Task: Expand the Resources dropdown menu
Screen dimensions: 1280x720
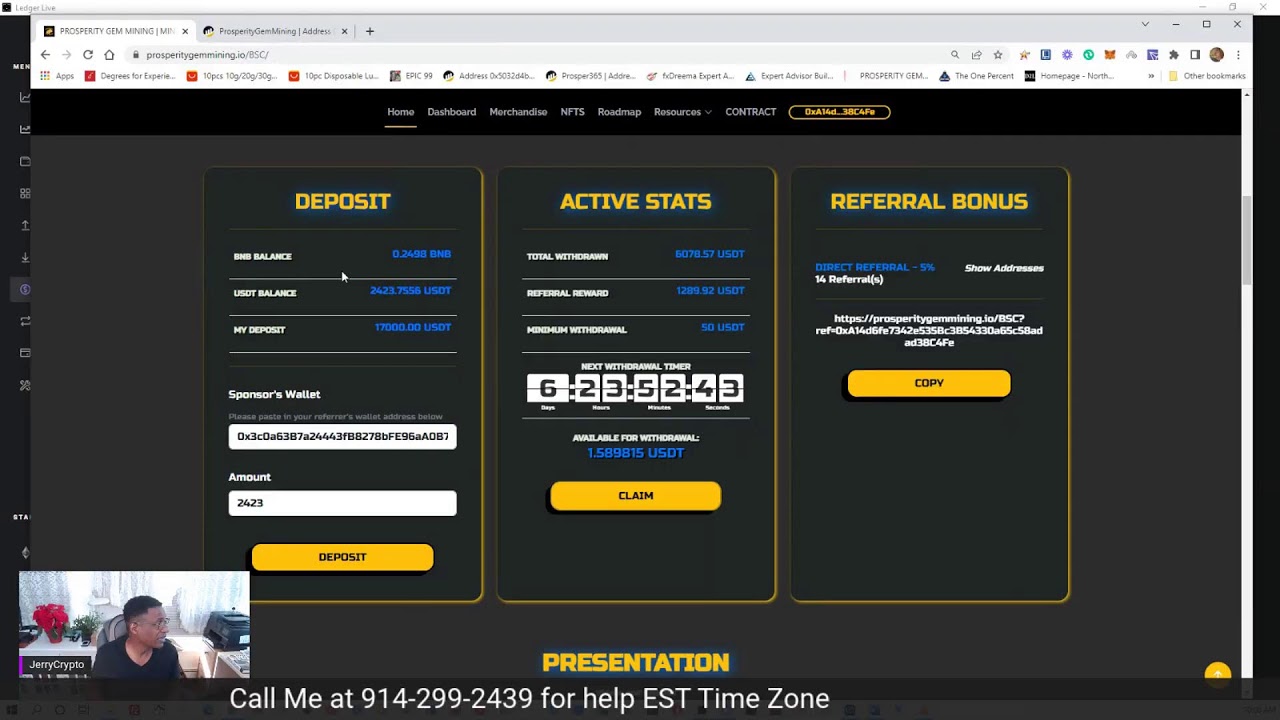Action: tap(683, 112)
